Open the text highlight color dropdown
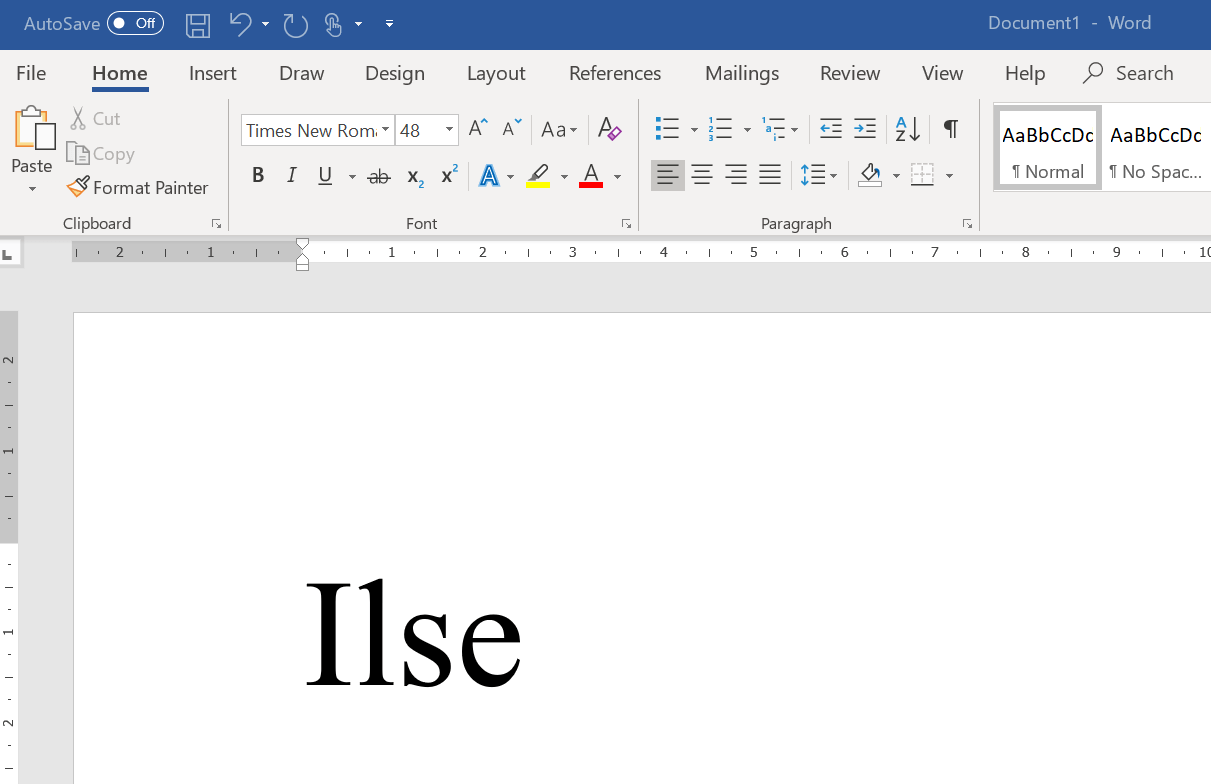The image size is (1211, 784). [x=564, y=175]
